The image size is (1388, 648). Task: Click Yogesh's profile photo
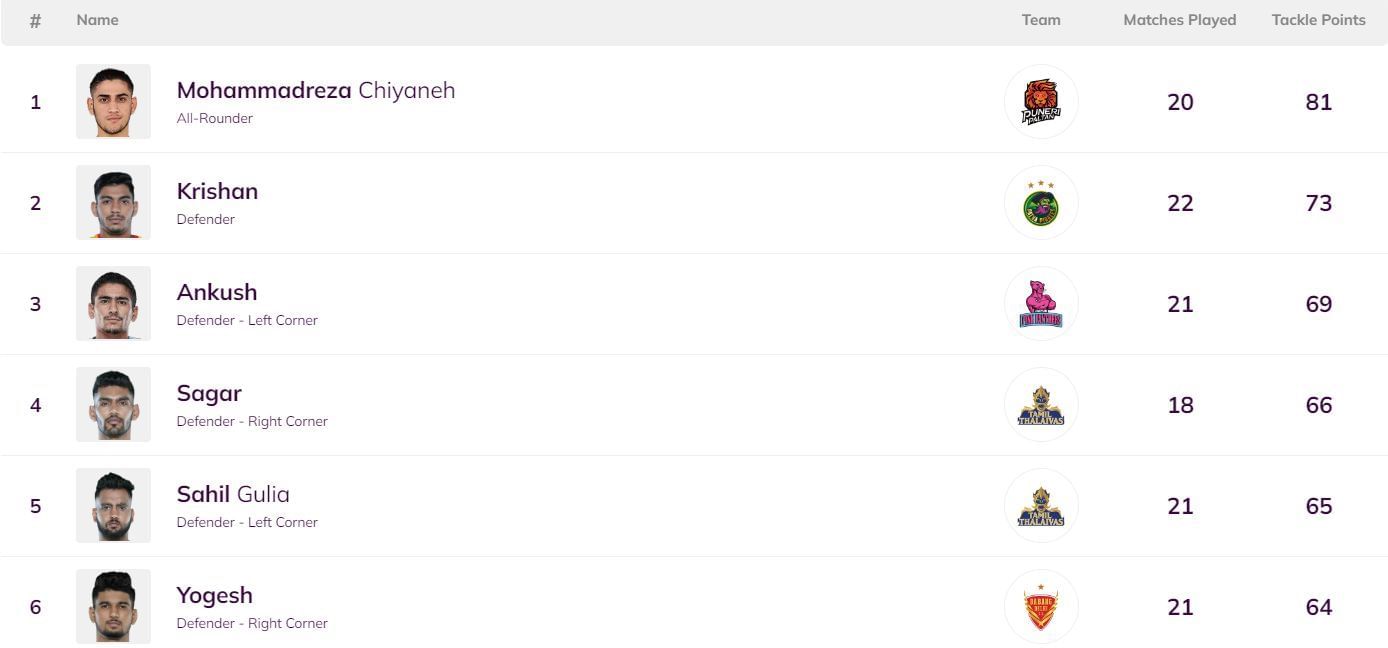coord(113,607)
